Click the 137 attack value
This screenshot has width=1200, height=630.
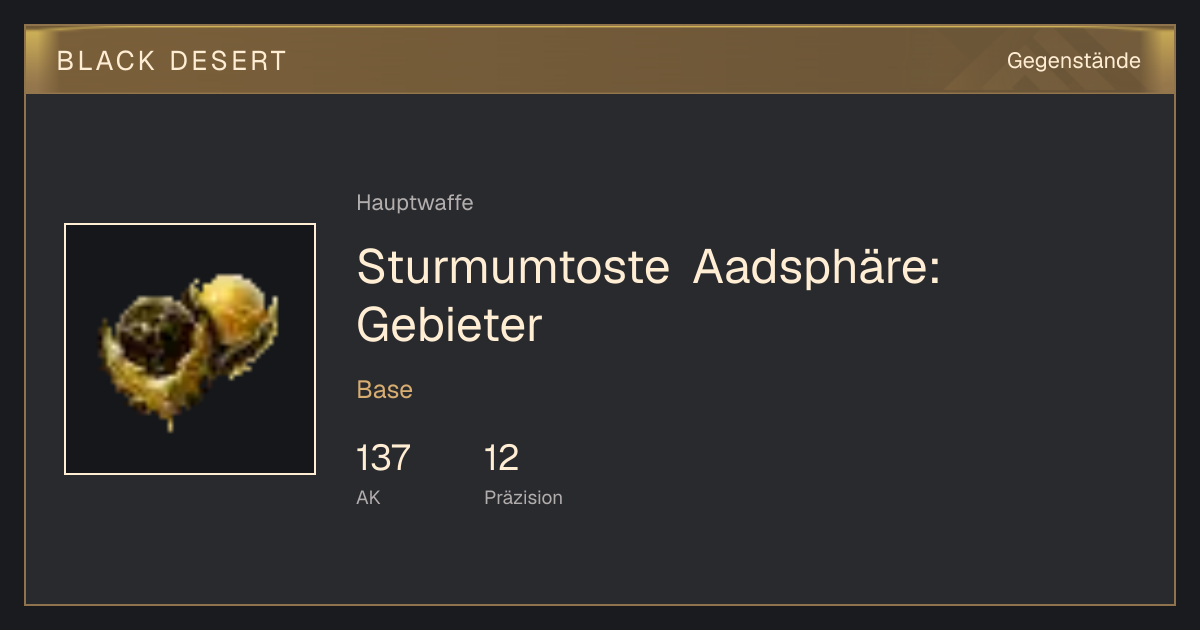[383, 458]
